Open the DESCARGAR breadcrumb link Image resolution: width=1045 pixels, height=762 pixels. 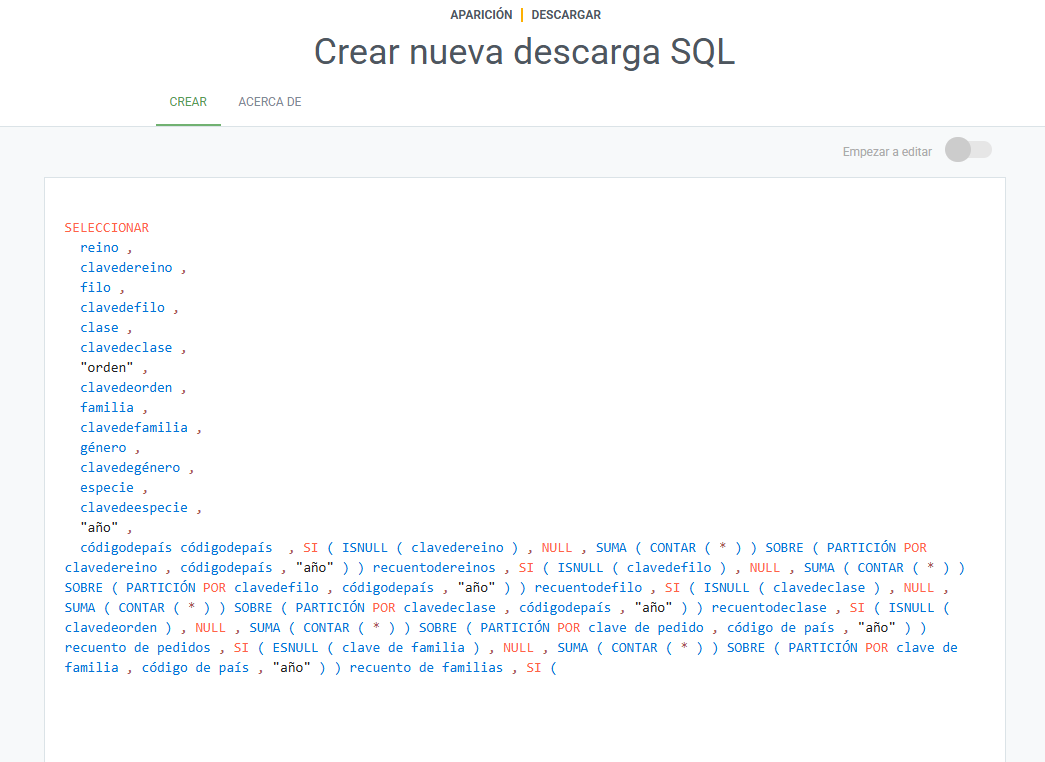pyautogui.click(x=566, y=15)
